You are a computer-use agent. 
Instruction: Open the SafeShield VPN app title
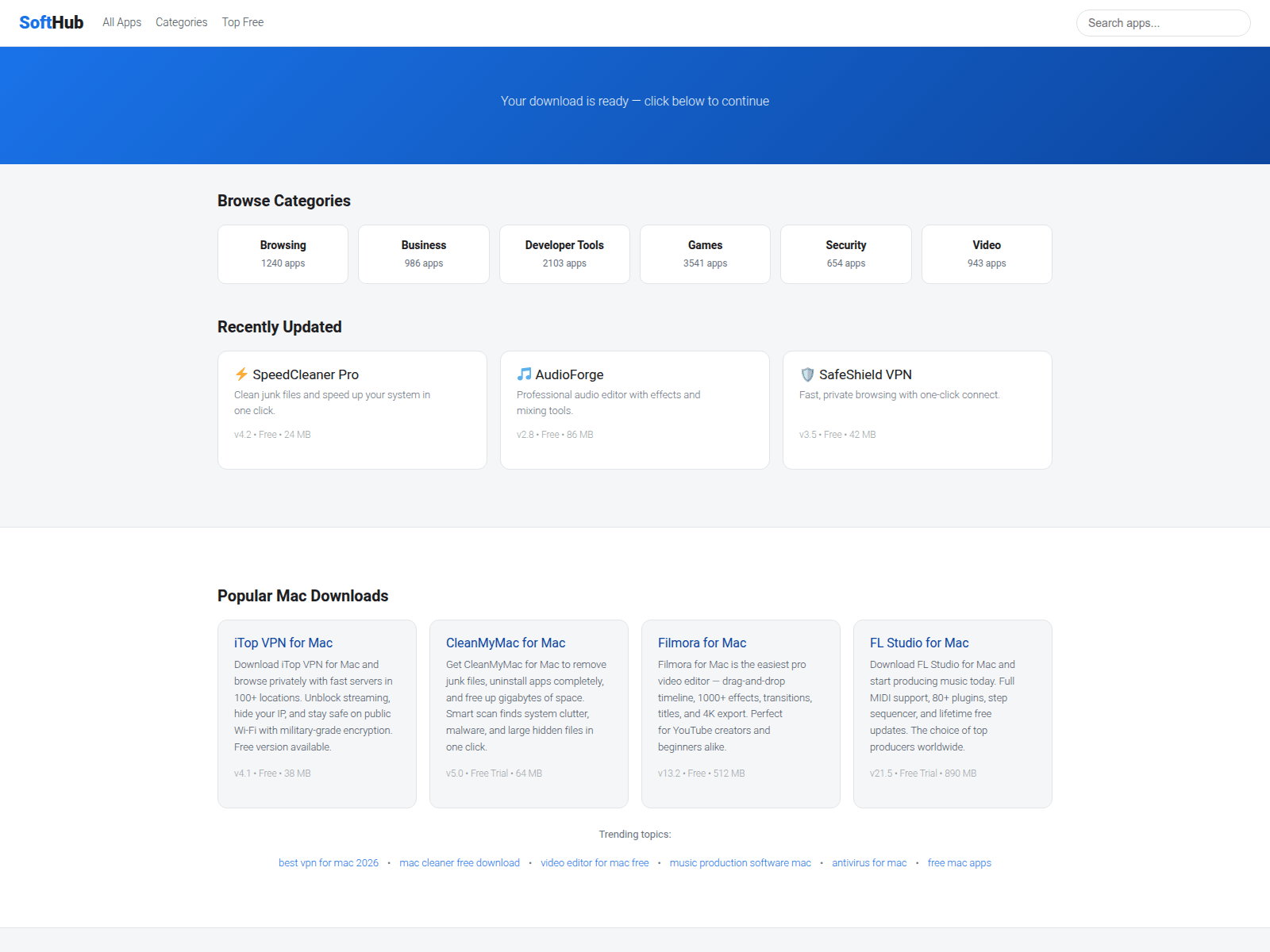point(865,374)
